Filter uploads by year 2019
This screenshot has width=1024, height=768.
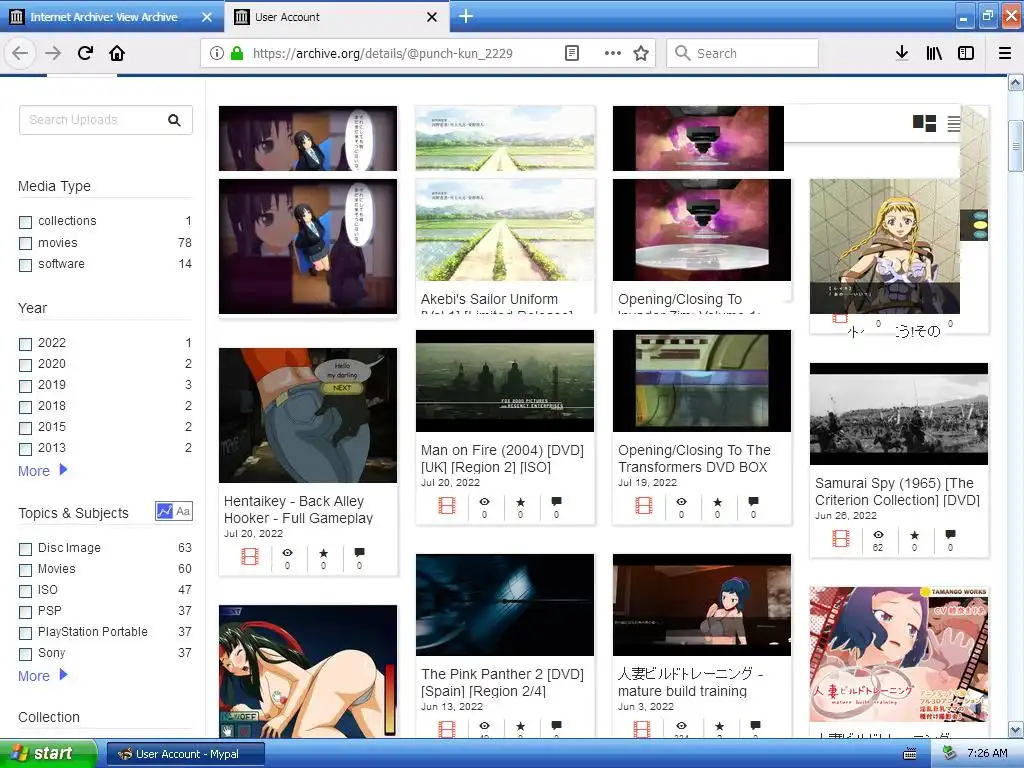pos(25,386)
